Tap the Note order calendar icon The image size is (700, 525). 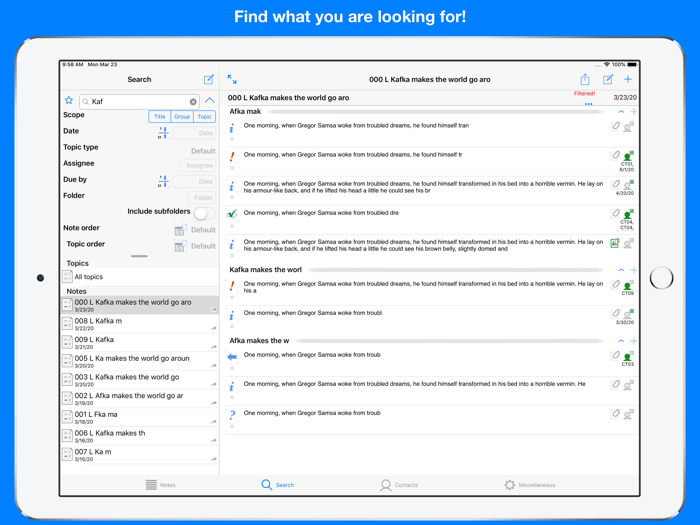click(179, 230)
